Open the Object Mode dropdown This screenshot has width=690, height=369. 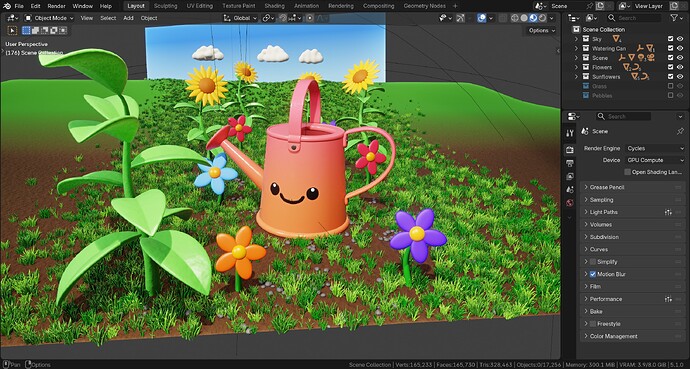(x=49, y=18)
